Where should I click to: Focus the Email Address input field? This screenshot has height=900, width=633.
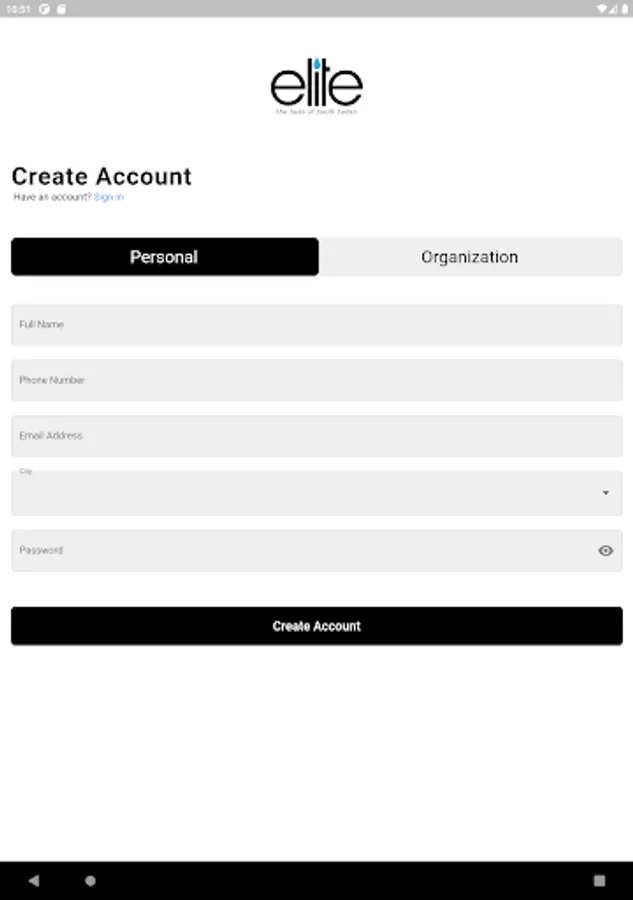coord(316,436)
